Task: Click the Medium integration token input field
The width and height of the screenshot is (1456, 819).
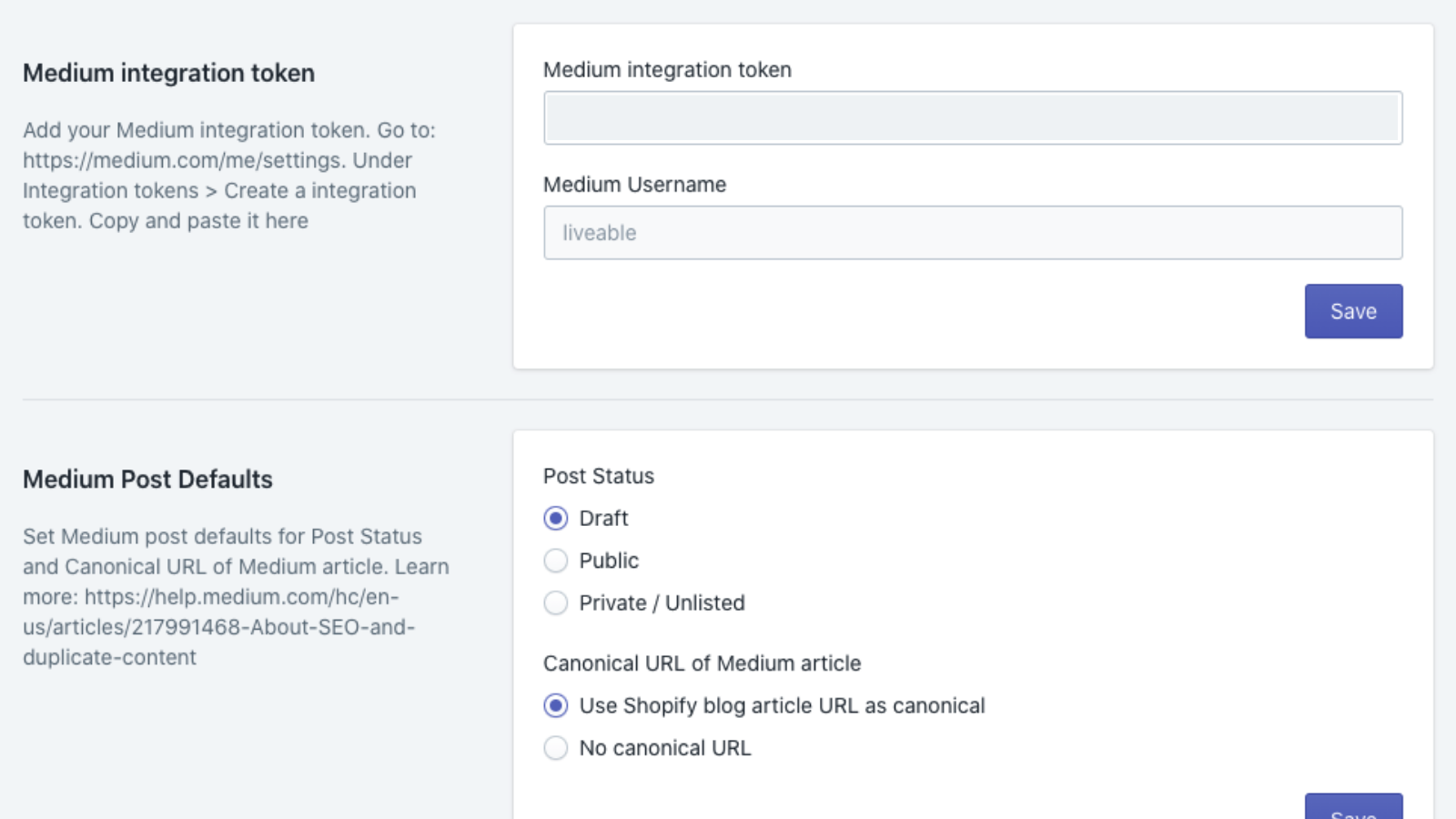Action: [x=972, y=116]
